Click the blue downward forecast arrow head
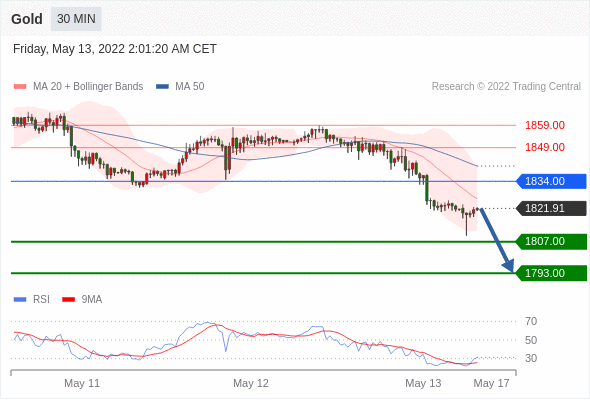This screenshot has height=400, width=590. (x=508, y=265)
